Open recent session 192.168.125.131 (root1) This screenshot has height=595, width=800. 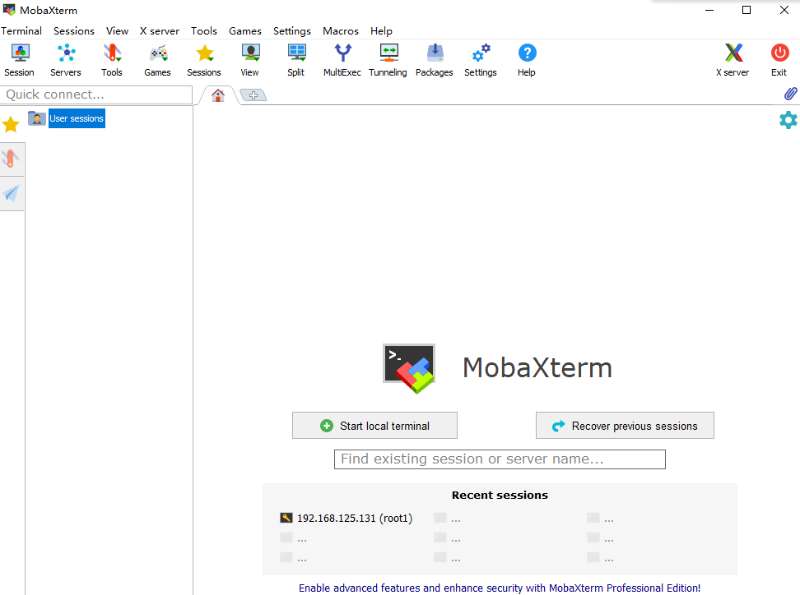click(346, 518)
